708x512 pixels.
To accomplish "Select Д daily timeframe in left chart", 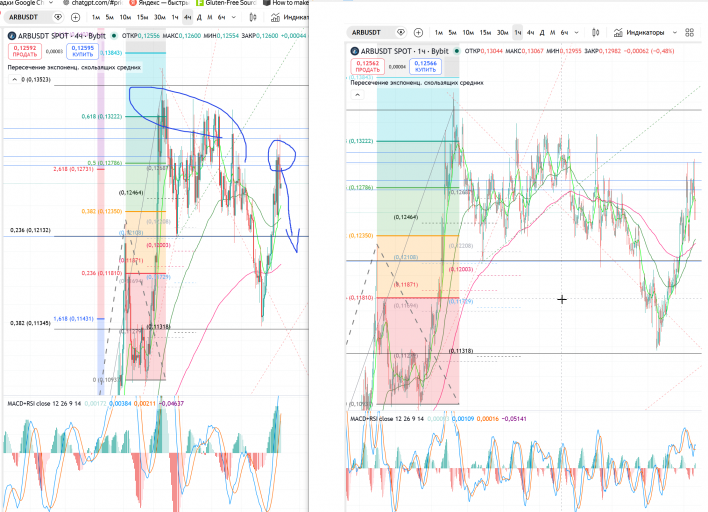I will (x=199, y=17).
